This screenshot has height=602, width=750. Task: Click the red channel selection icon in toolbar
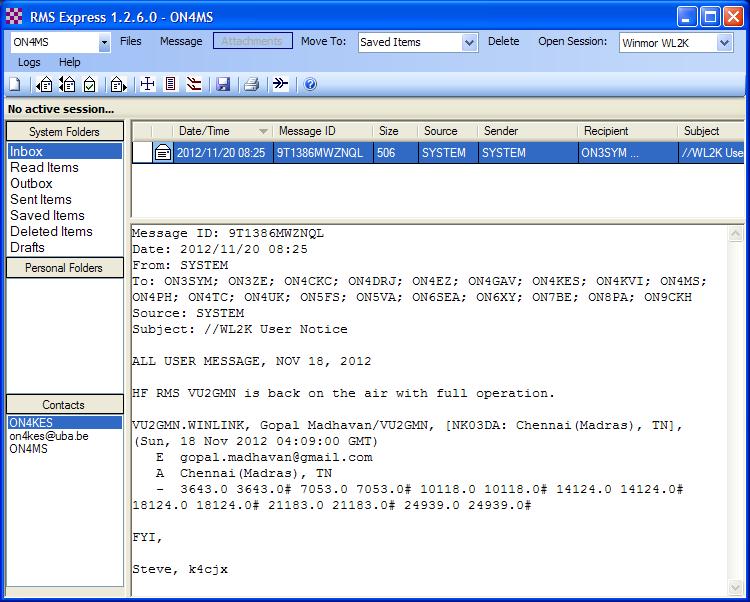pos(194,85)
